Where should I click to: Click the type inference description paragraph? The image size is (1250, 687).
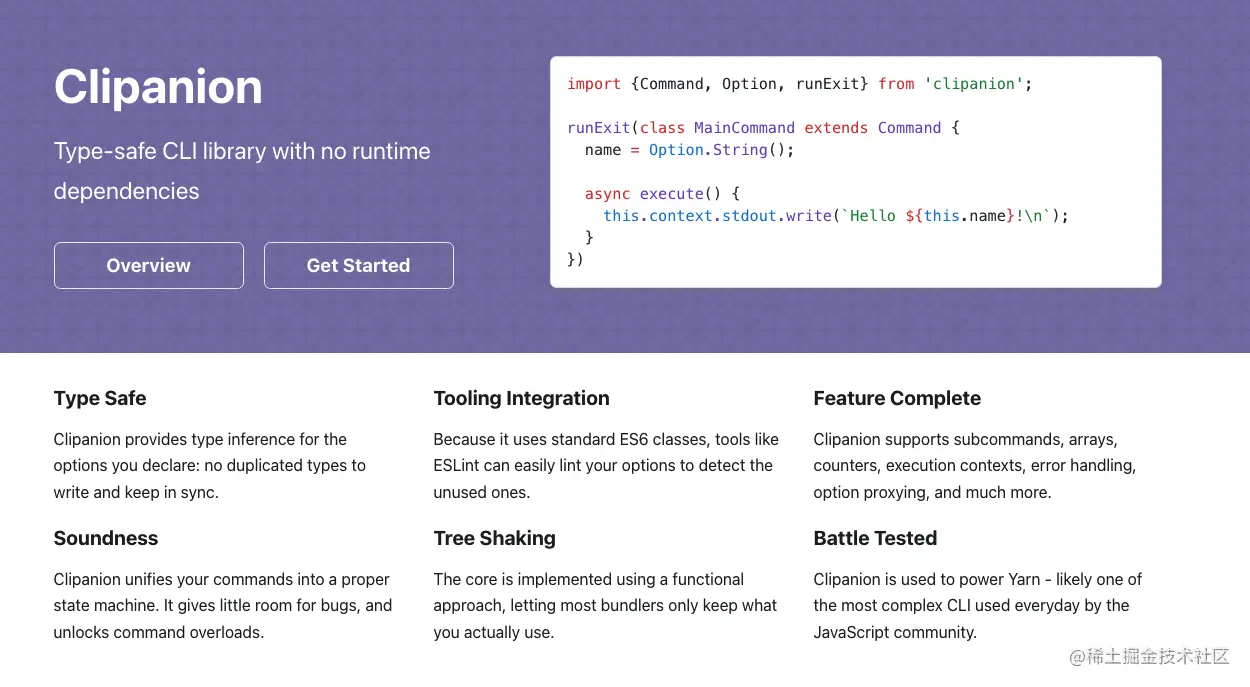[210, 465]
